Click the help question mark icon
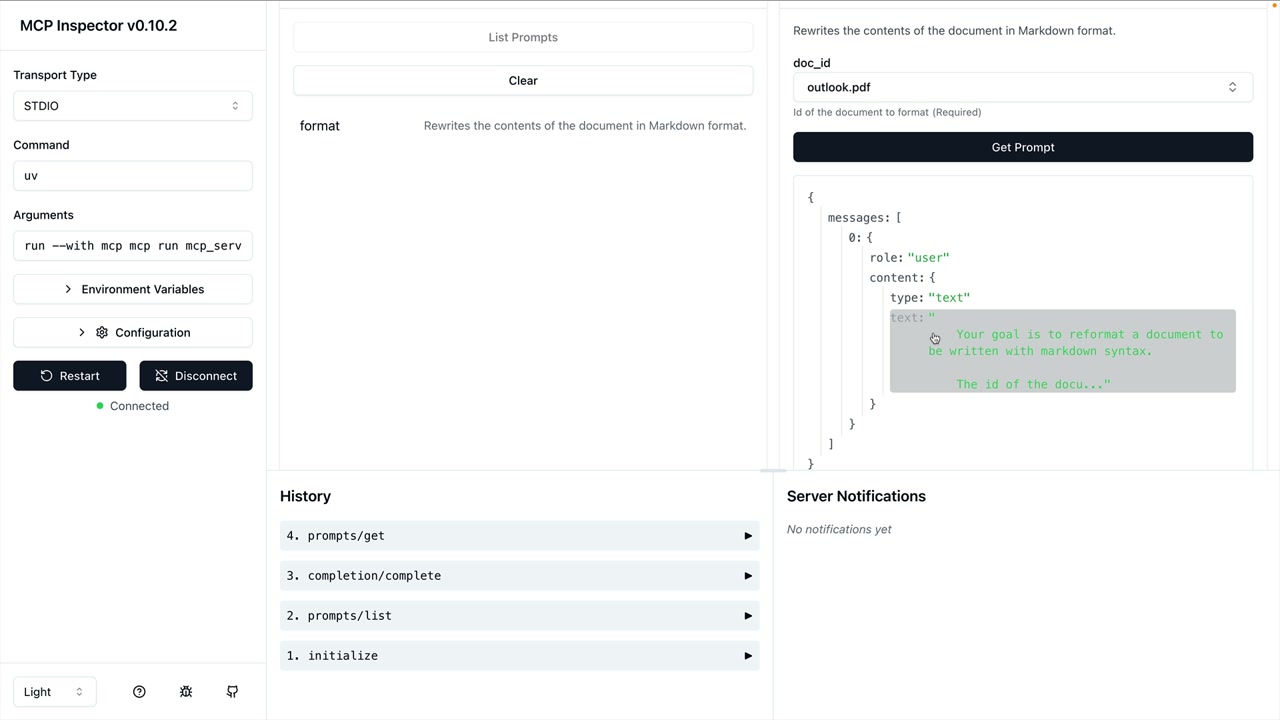 coord(139,692)
